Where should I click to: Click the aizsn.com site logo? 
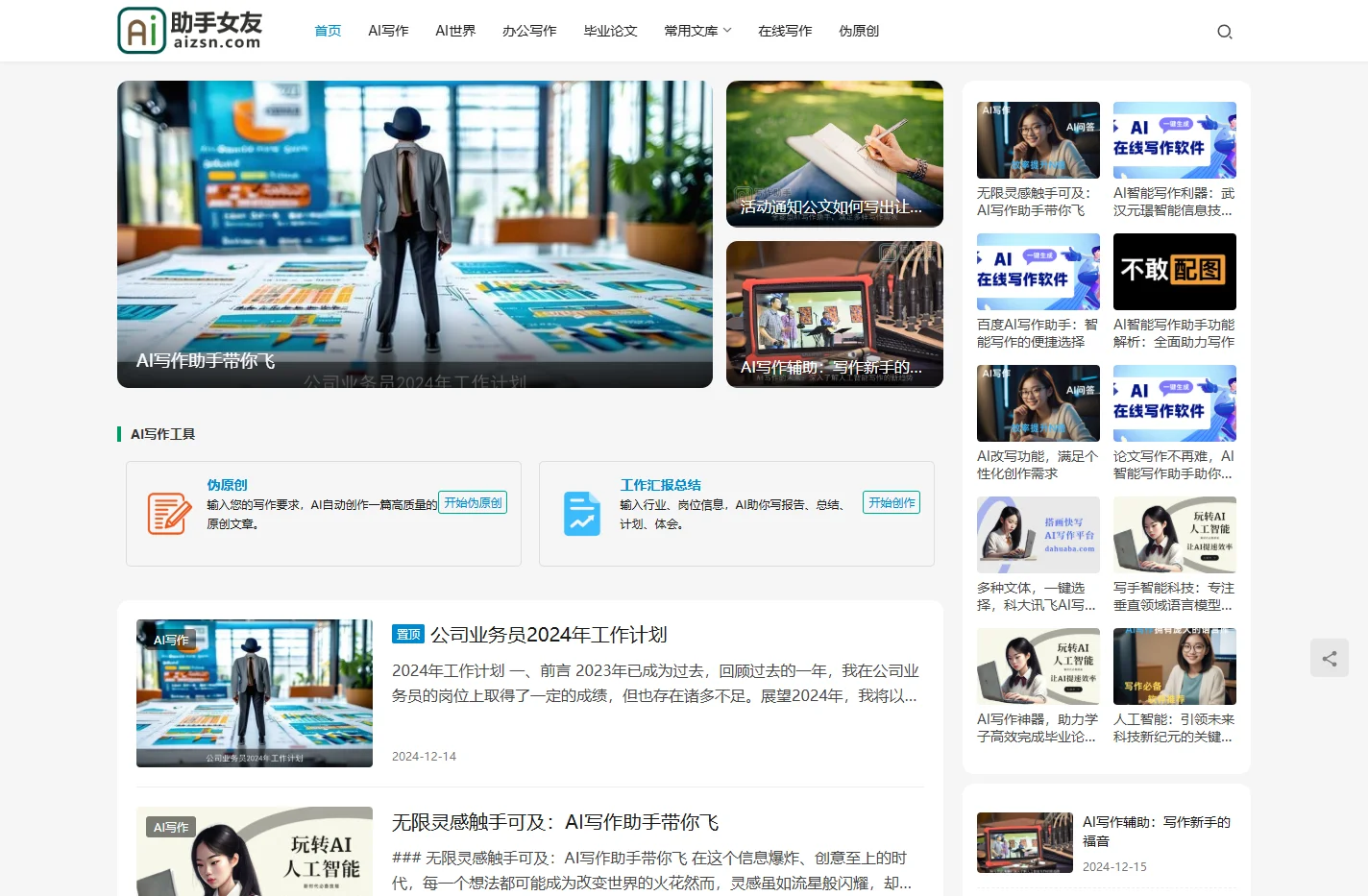tap(190, 31)
